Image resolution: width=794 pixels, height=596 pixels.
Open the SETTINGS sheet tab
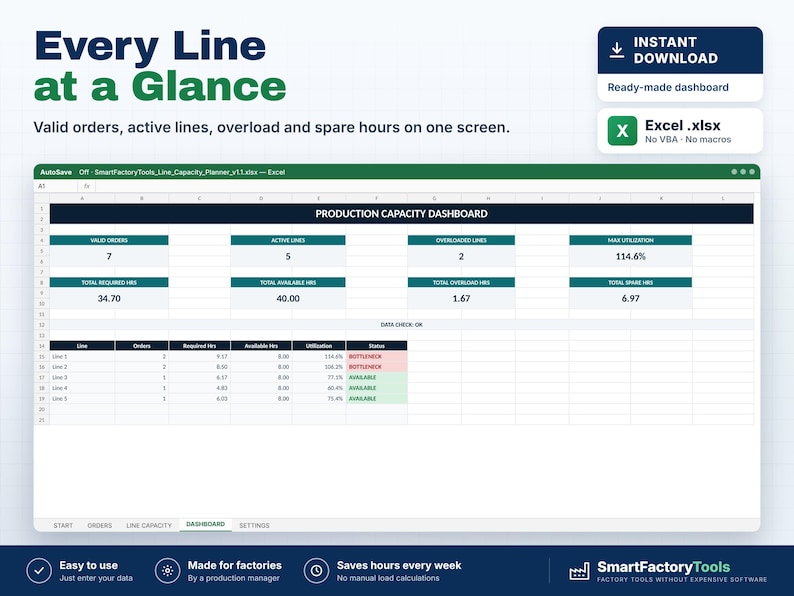pyautogui.click(x=254, y=526)
